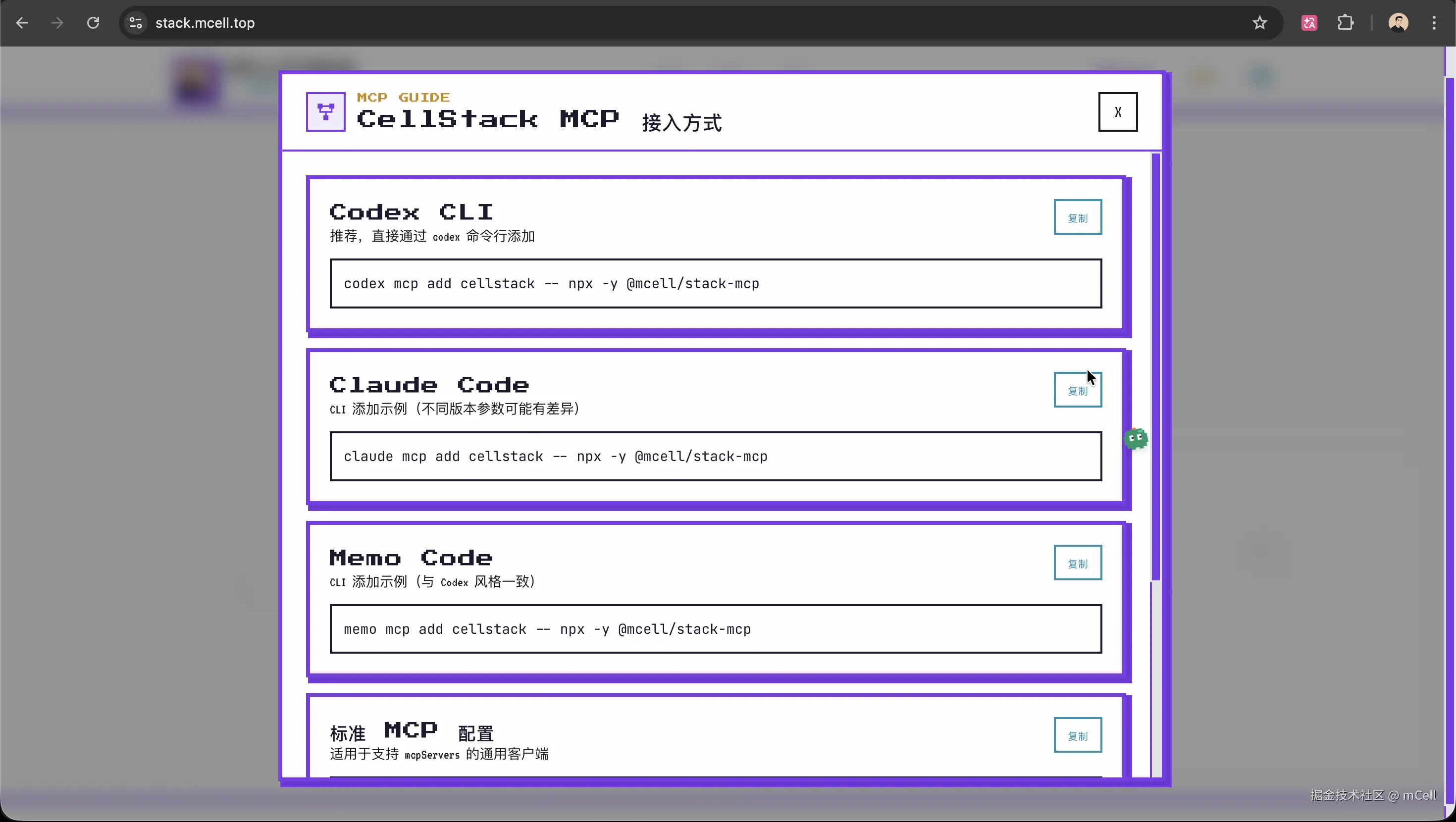The image size is (1456, 822).
Task: Bookmark this page with the star
Action: pyautogui.click(x=1259, y=23)
